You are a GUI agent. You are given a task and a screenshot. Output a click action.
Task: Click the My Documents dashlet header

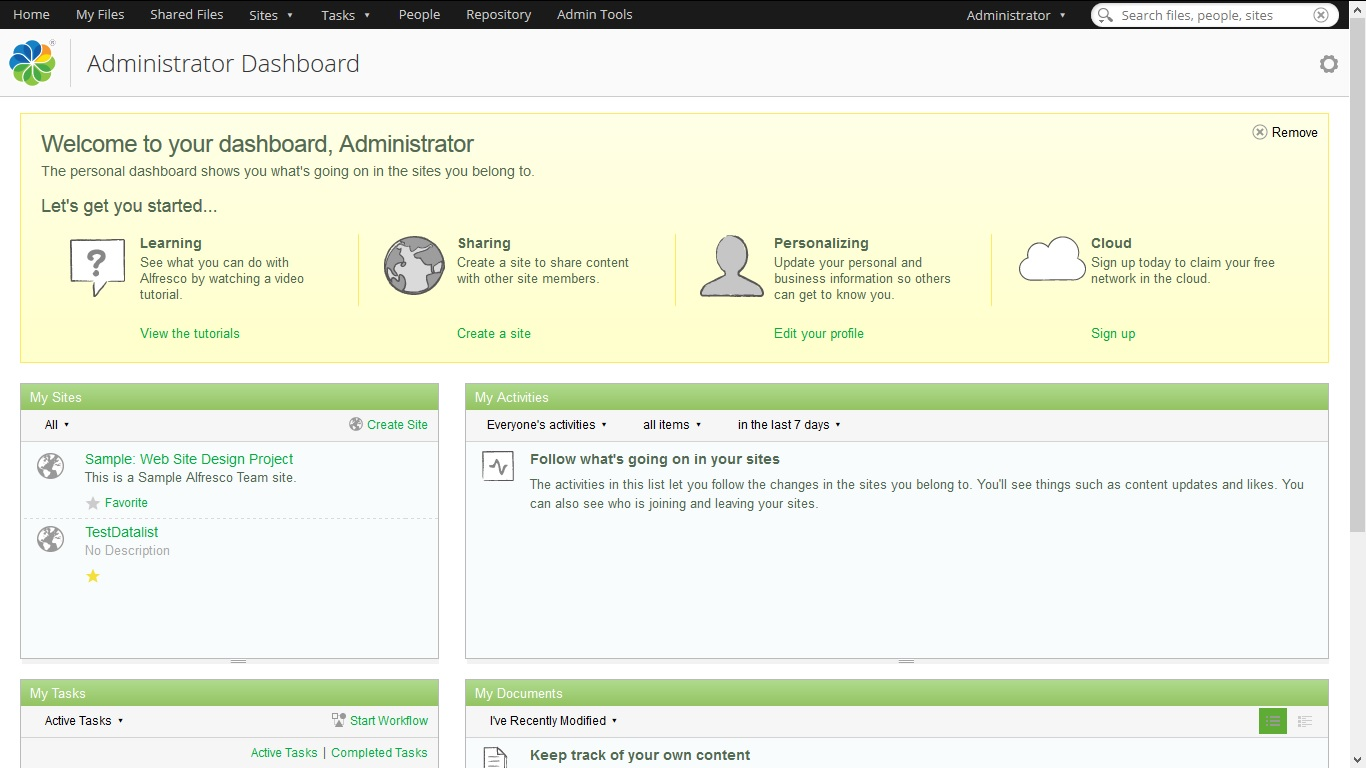(x=897, y=693)
